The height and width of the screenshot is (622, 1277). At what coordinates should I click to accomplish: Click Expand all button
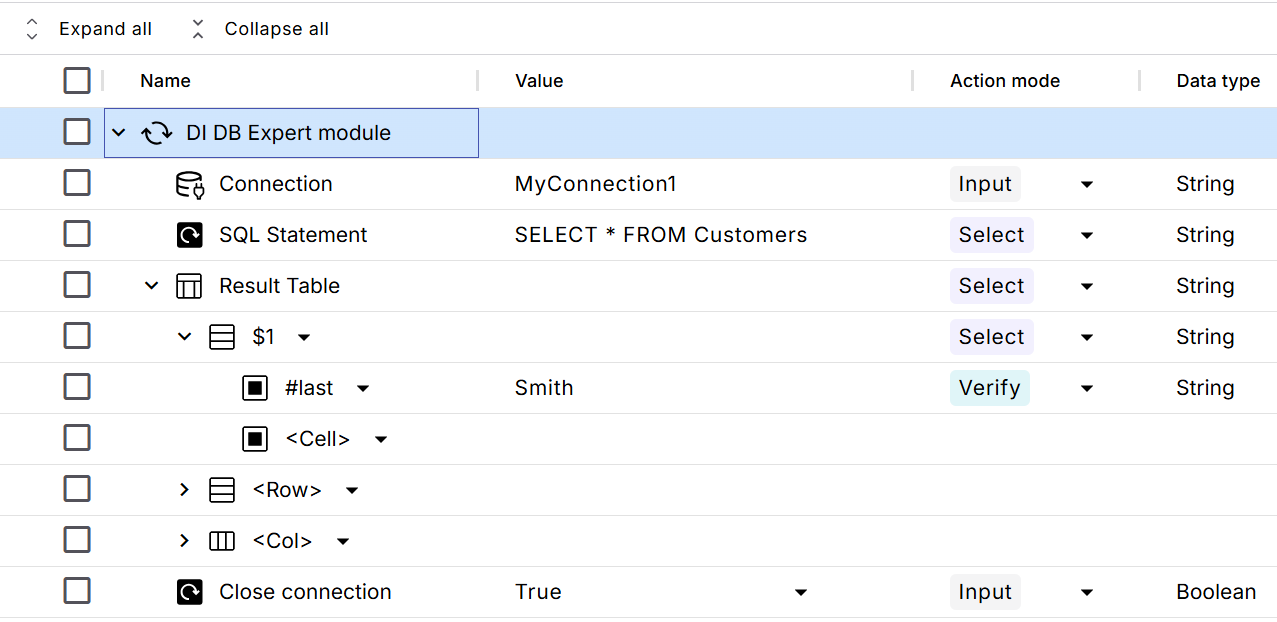[x=89, y=29]
